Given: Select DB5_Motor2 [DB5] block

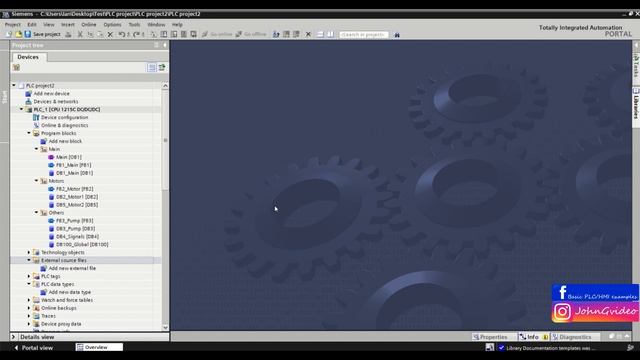Looking at the screenshot, I should [x=77, y=205].
